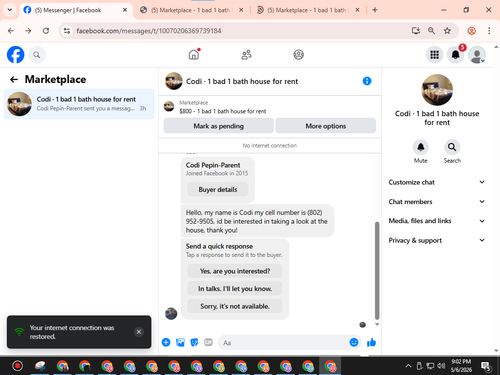Click the buyer's message about cell number
Screen dimensions: 500x375
coord(257,221)
